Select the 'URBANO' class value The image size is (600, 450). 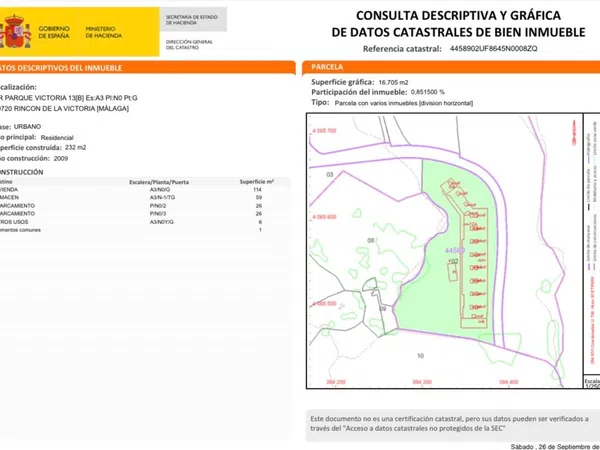27,127
